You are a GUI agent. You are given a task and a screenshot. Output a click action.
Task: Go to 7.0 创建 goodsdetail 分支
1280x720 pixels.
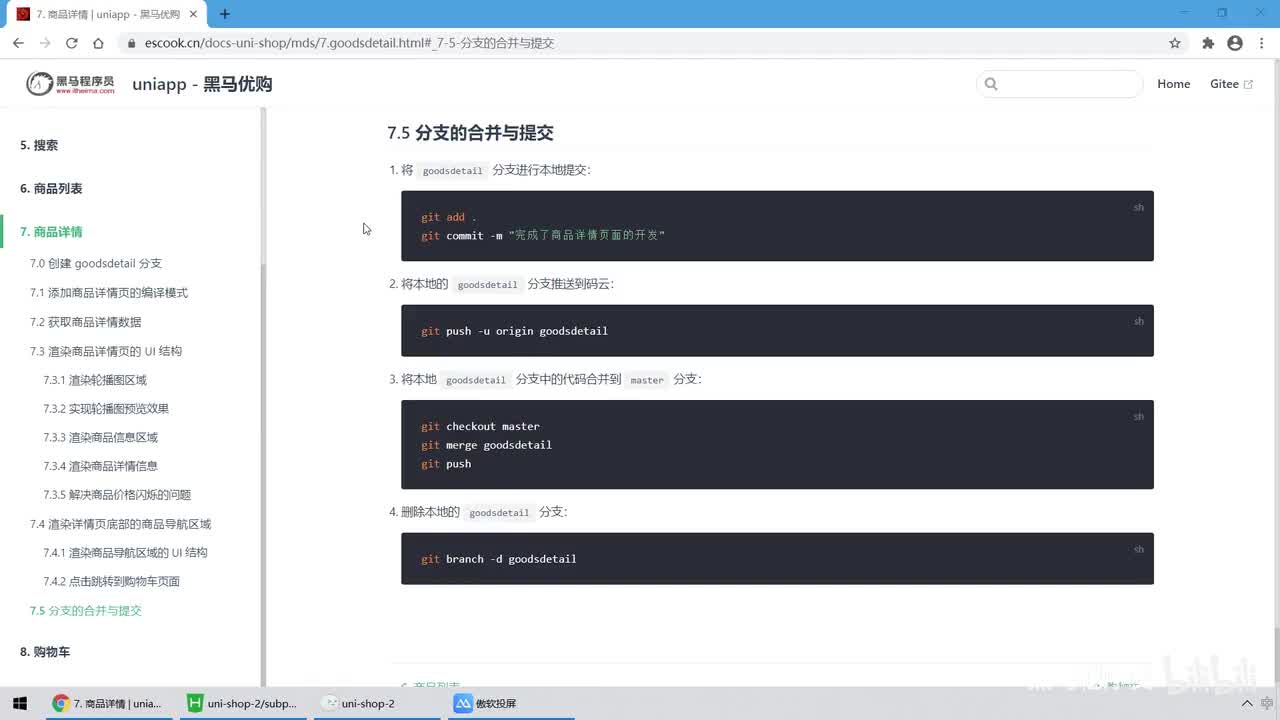click(96, 263)
